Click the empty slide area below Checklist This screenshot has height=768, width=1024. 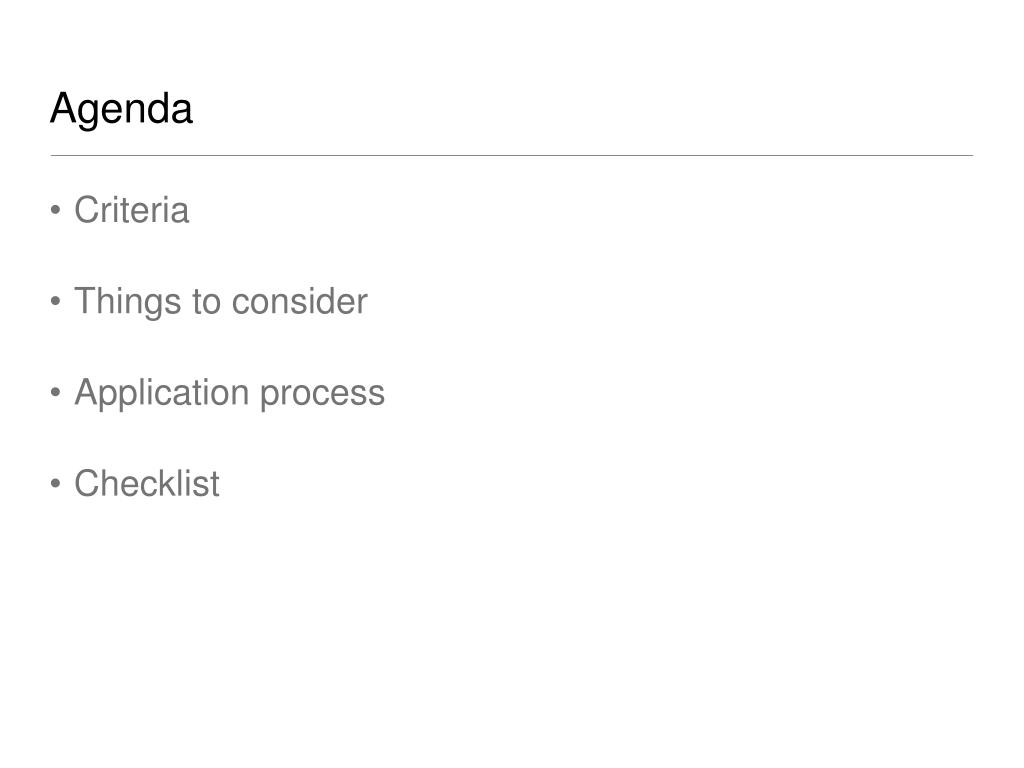point(512,627)
